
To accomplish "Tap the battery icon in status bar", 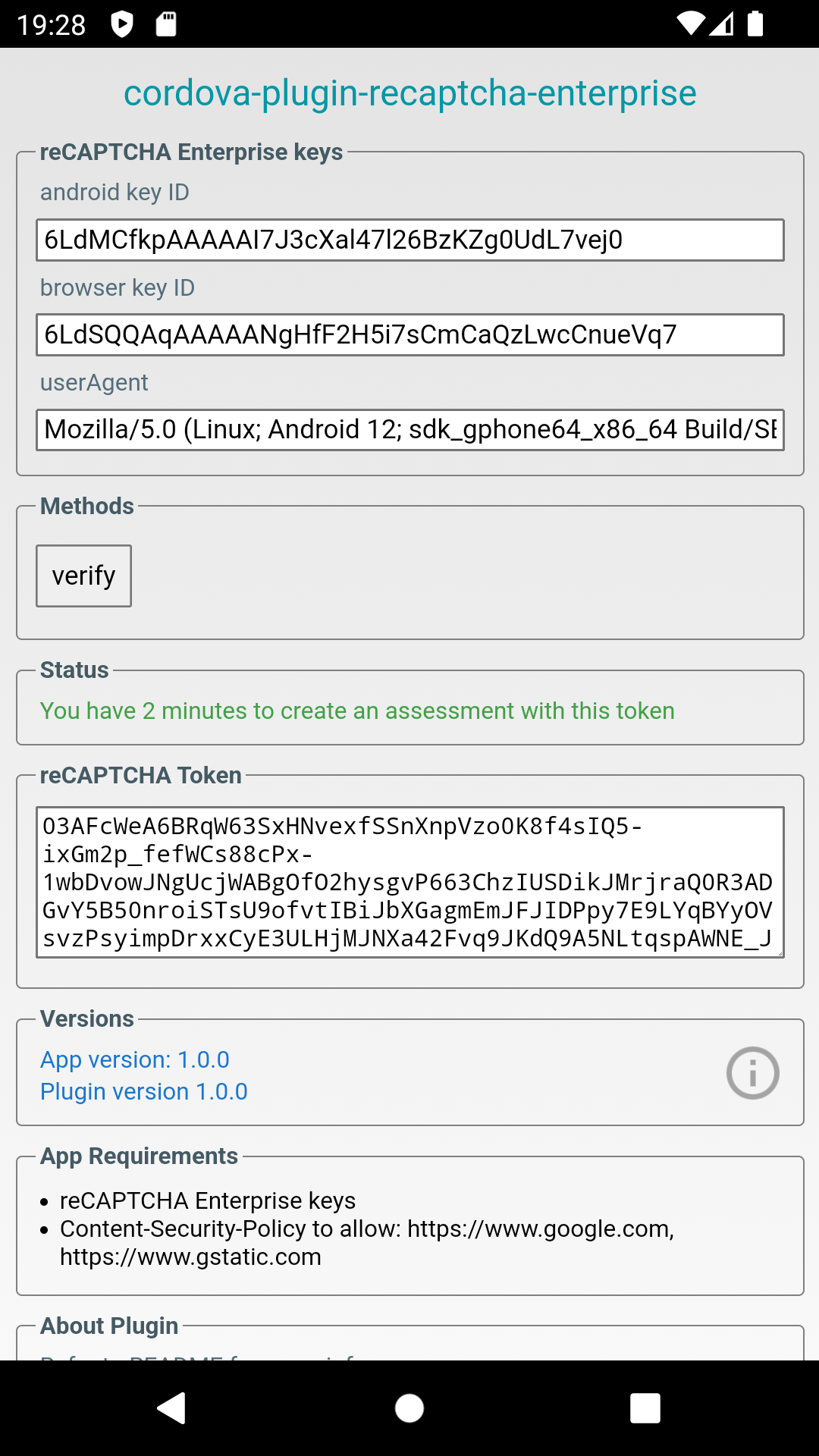I will click(x=755, y=24).
